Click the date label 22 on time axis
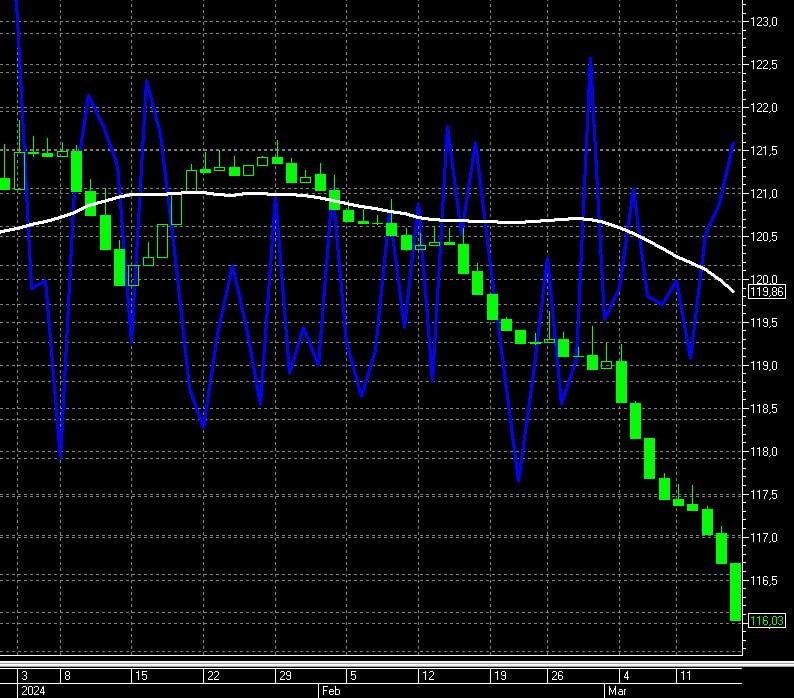794x698 pixels. point(213,676)
